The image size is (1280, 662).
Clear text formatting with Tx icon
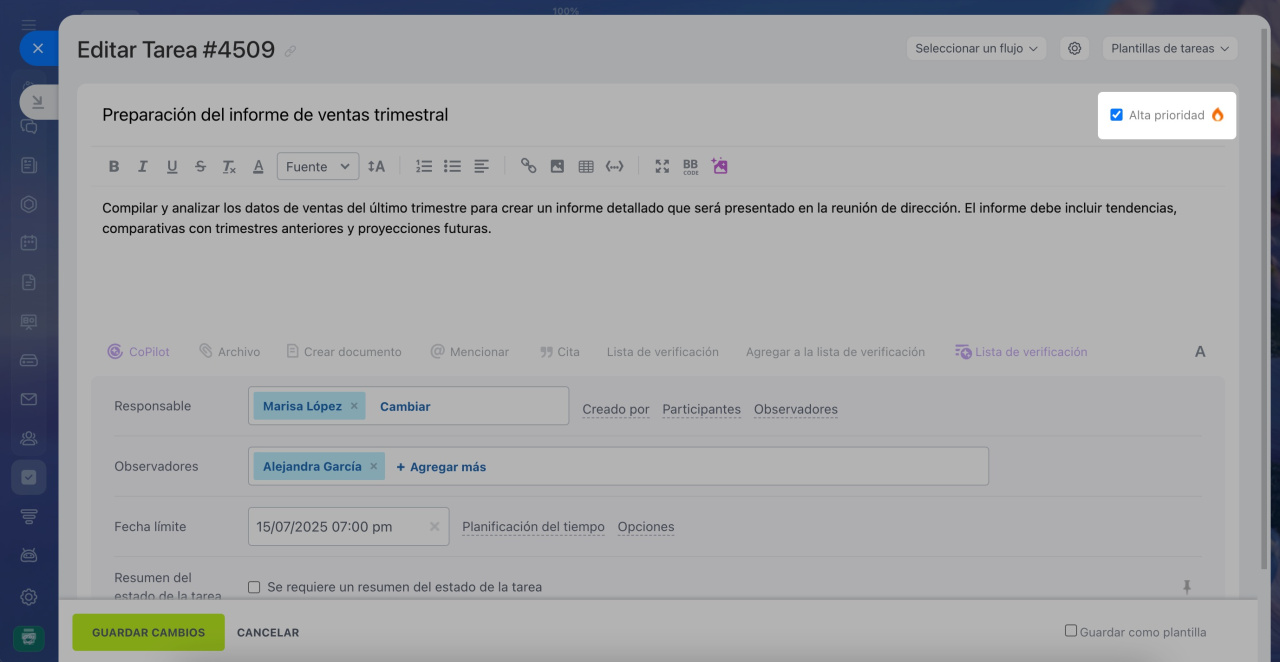tap(229, 167)
